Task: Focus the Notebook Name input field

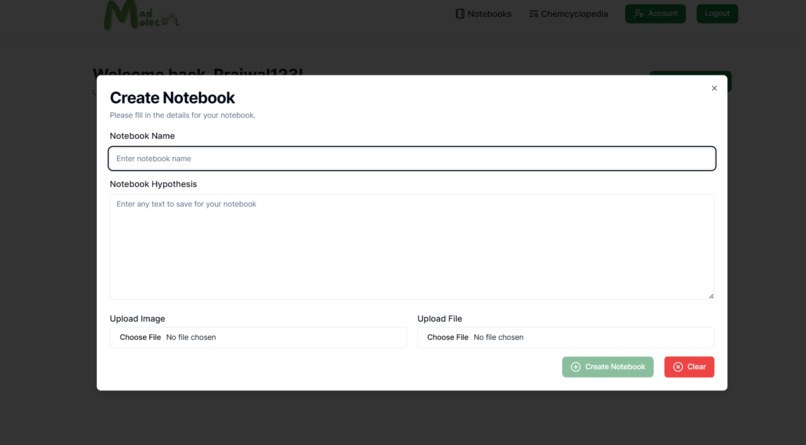Action: click(x=412, y=158)
